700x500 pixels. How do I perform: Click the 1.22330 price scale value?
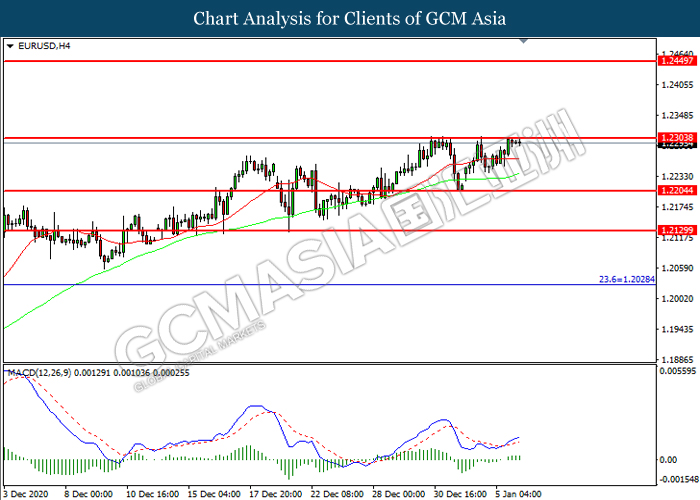point(677,177)
